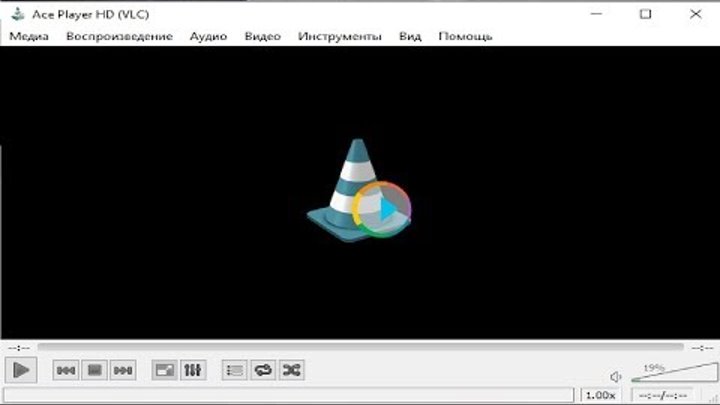Click the 1.00x playback speed label
This screenshot has height=405, width=720.
pos(600,395)
